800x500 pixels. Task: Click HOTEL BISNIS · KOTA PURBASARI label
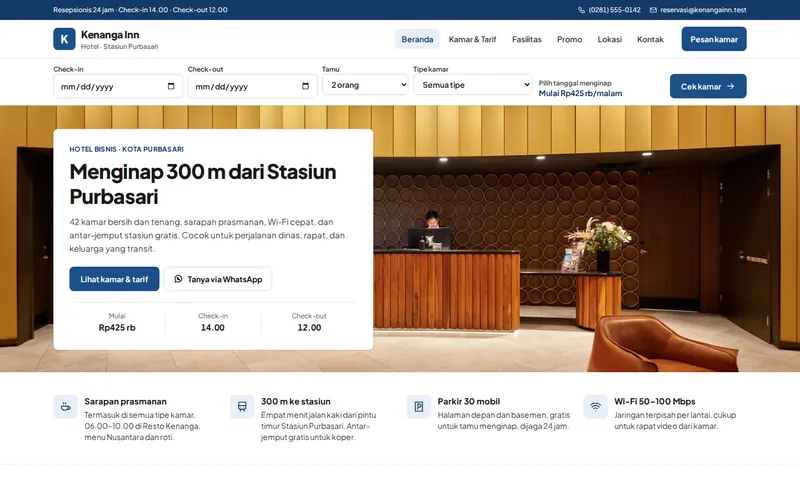click(127, 149)
